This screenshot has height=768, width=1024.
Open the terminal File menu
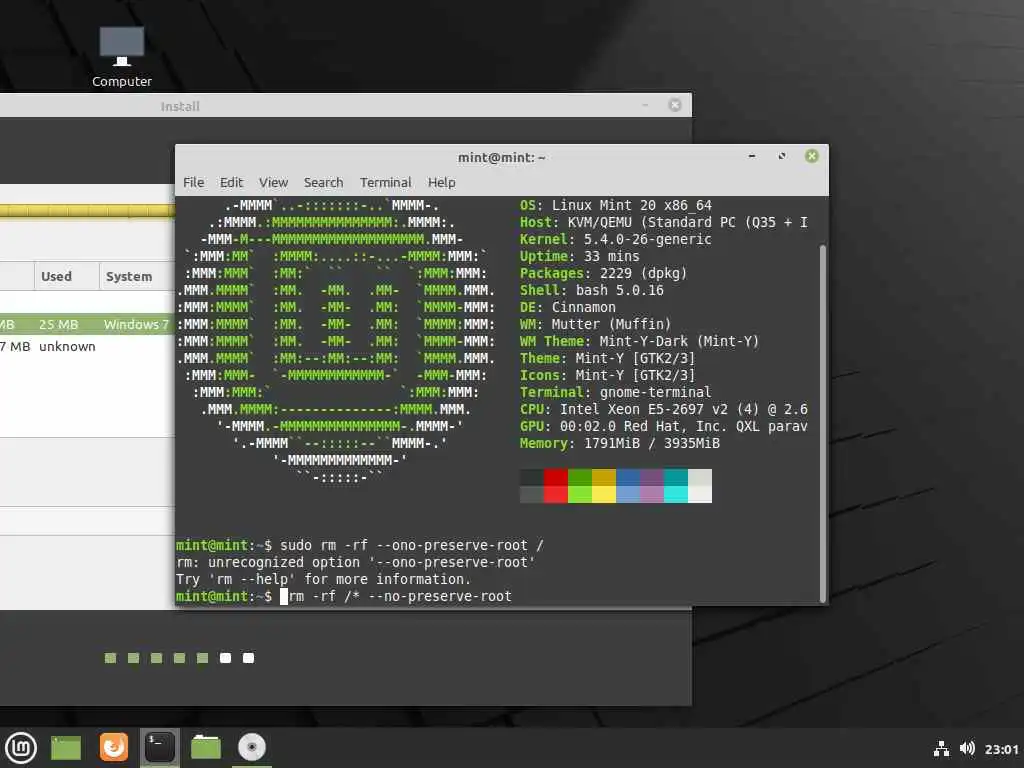click(x=193, y=183)
